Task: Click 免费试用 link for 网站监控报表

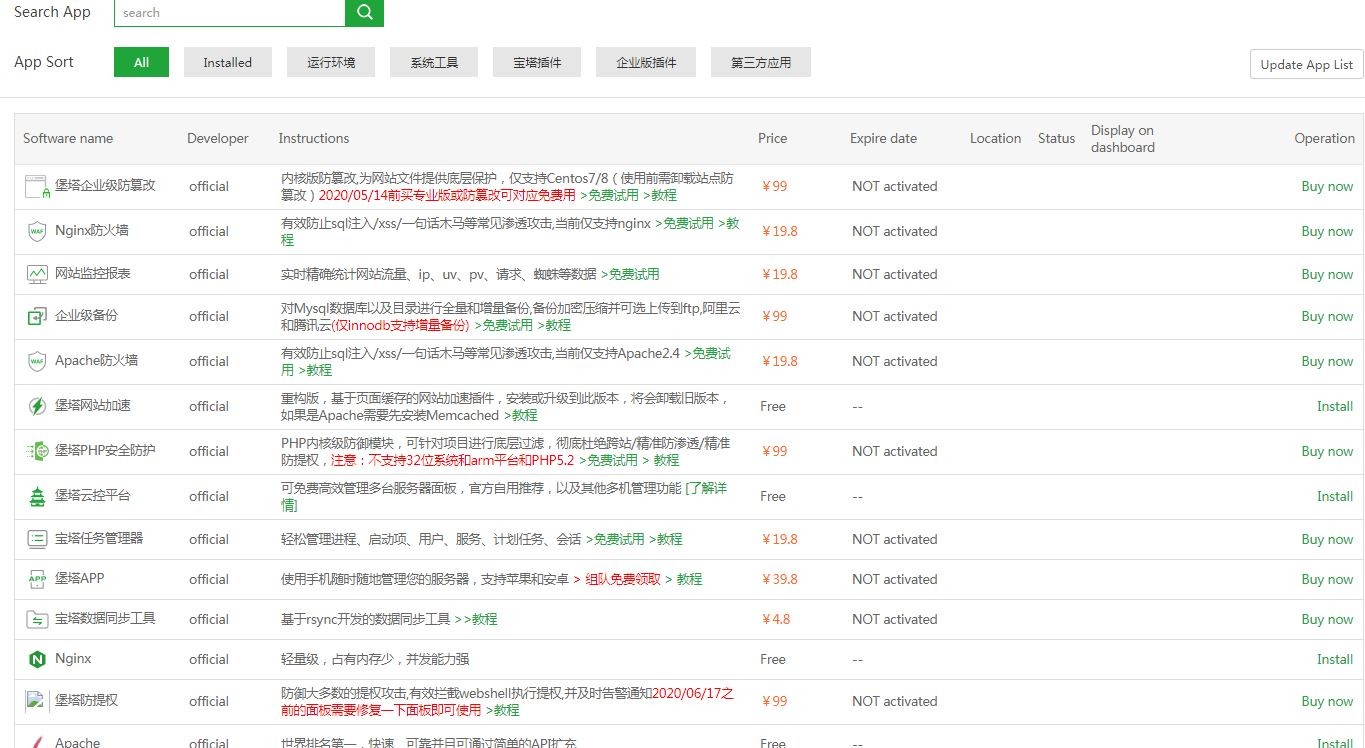Action: click(633, 274)
